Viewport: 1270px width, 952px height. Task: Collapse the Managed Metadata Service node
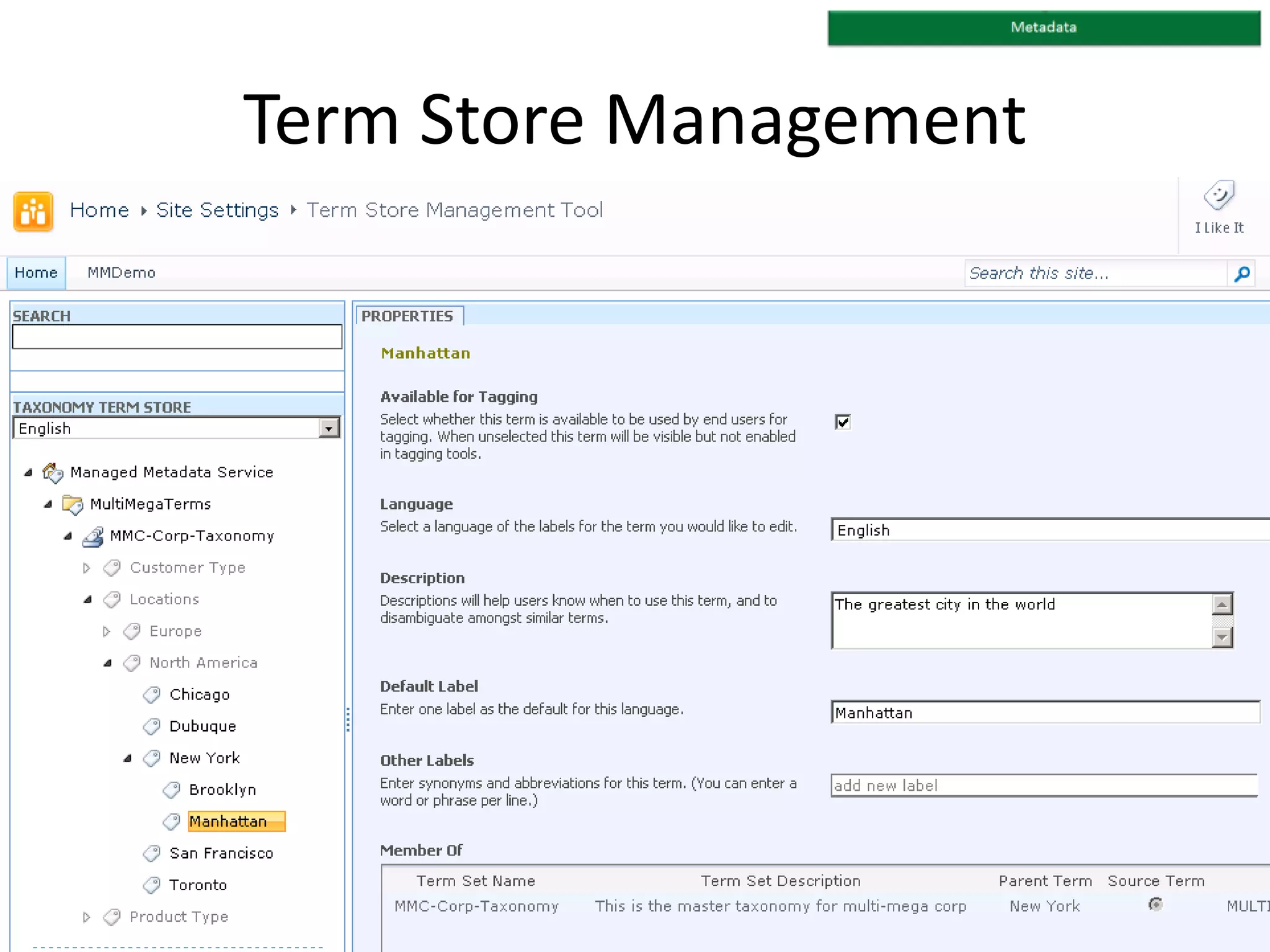(28, 472)
